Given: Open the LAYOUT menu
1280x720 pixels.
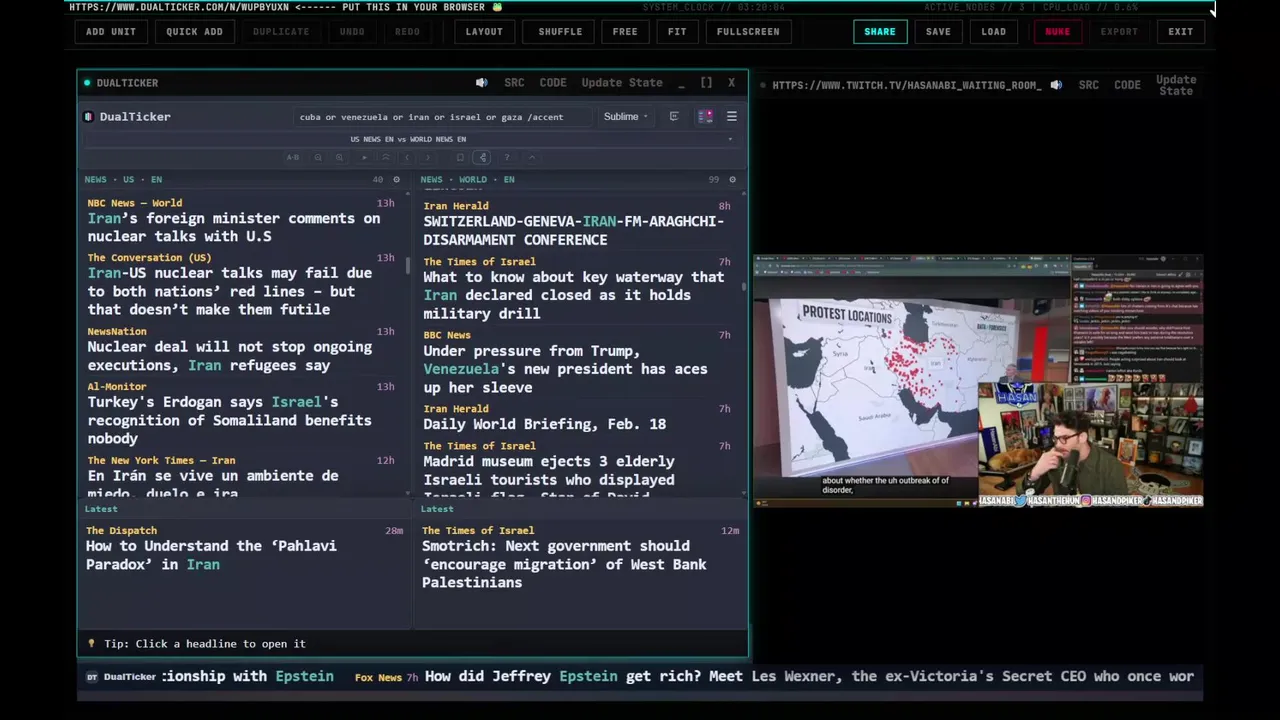Looking at the screenshot, I should tap(484, 31).
